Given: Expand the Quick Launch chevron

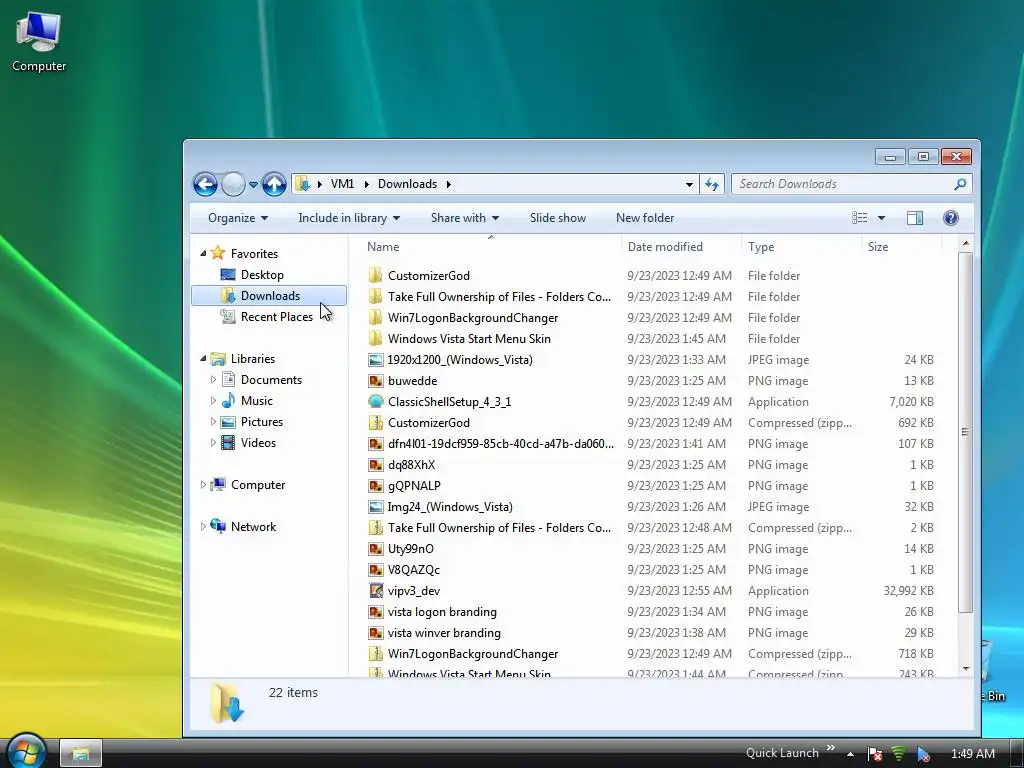Looking at the screenshot, I should tap(831, 748).
